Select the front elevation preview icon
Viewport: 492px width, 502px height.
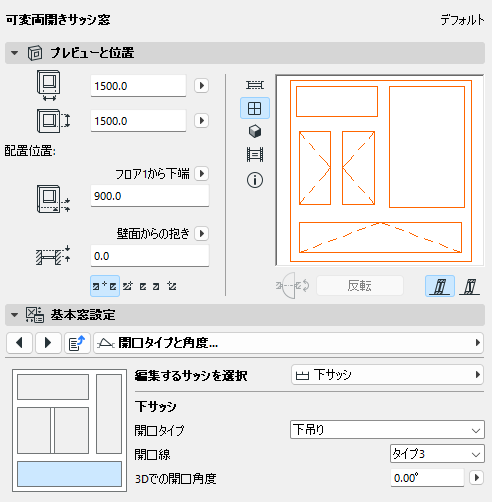point(255,108)
